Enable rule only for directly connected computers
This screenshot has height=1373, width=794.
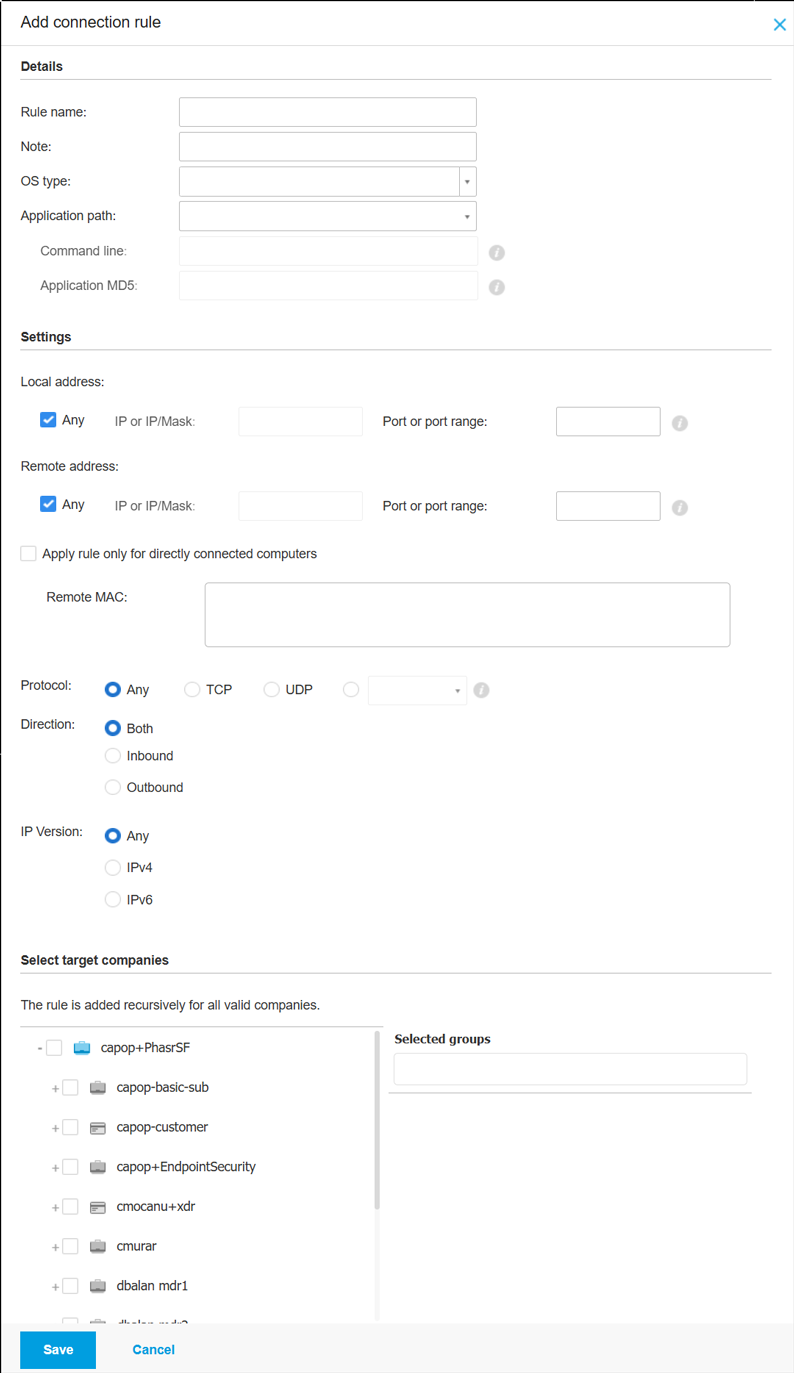29,553
